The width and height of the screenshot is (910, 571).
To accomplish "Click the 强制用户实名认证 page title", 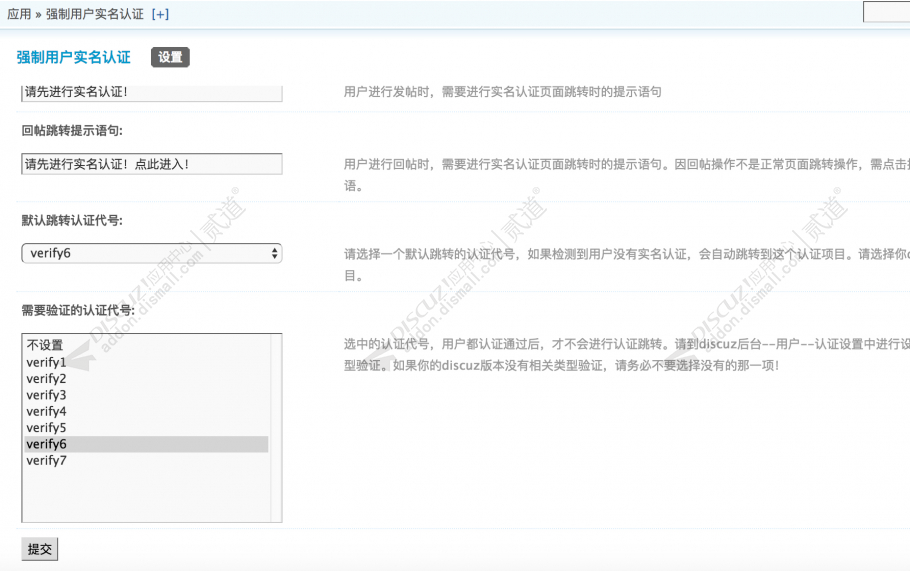I will click(74, 57).
